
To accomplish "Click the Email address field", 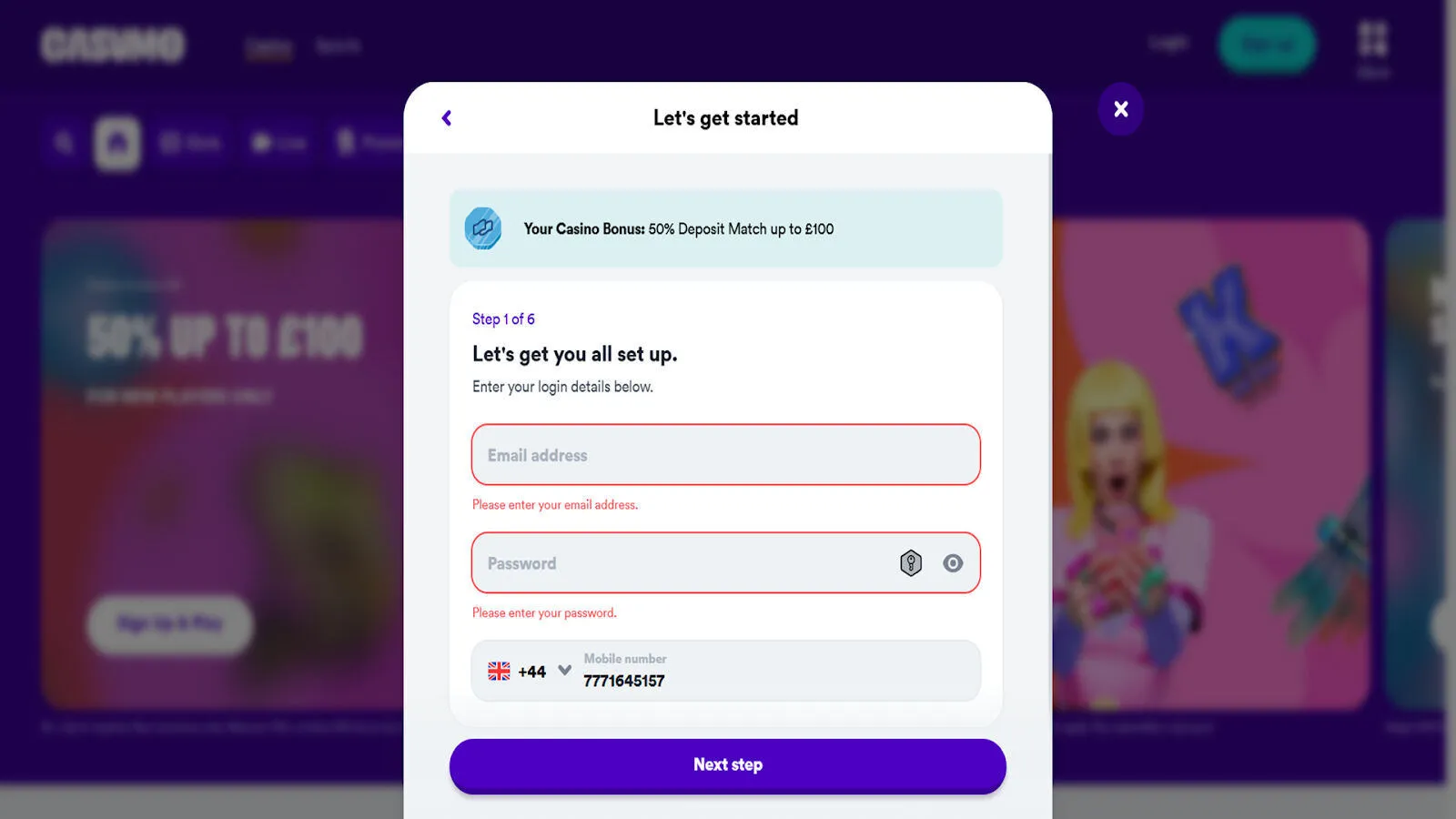I will point(726,454).
